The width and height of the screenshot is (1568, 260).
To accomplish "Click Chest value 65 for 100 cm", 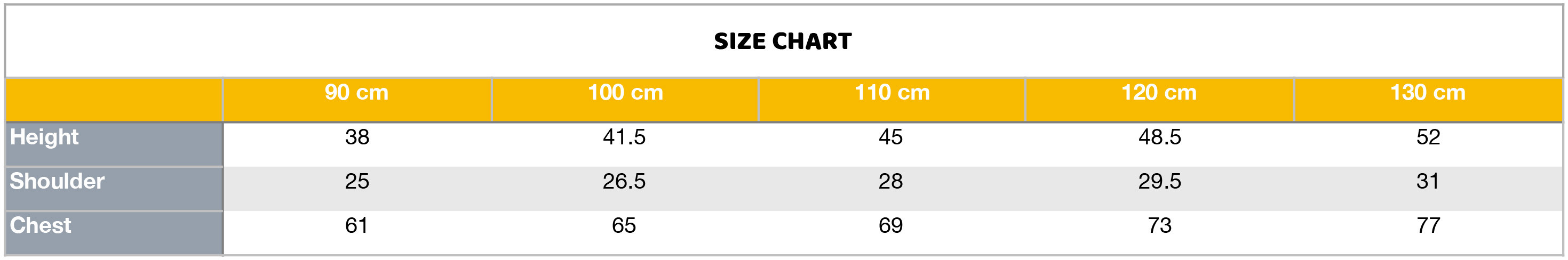I will coord(624,225).
